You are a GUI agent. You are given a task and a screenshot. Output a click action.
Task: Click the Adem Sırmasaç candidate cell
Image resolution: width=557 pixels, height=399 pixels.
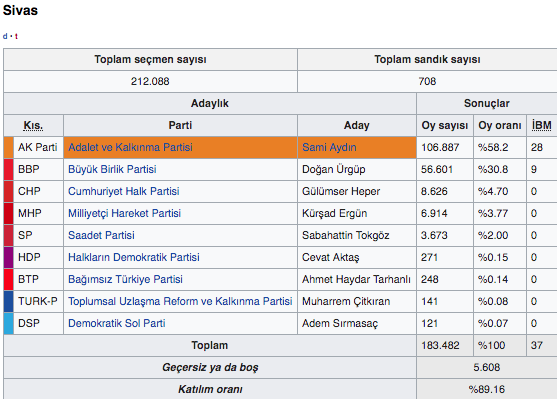357,324
